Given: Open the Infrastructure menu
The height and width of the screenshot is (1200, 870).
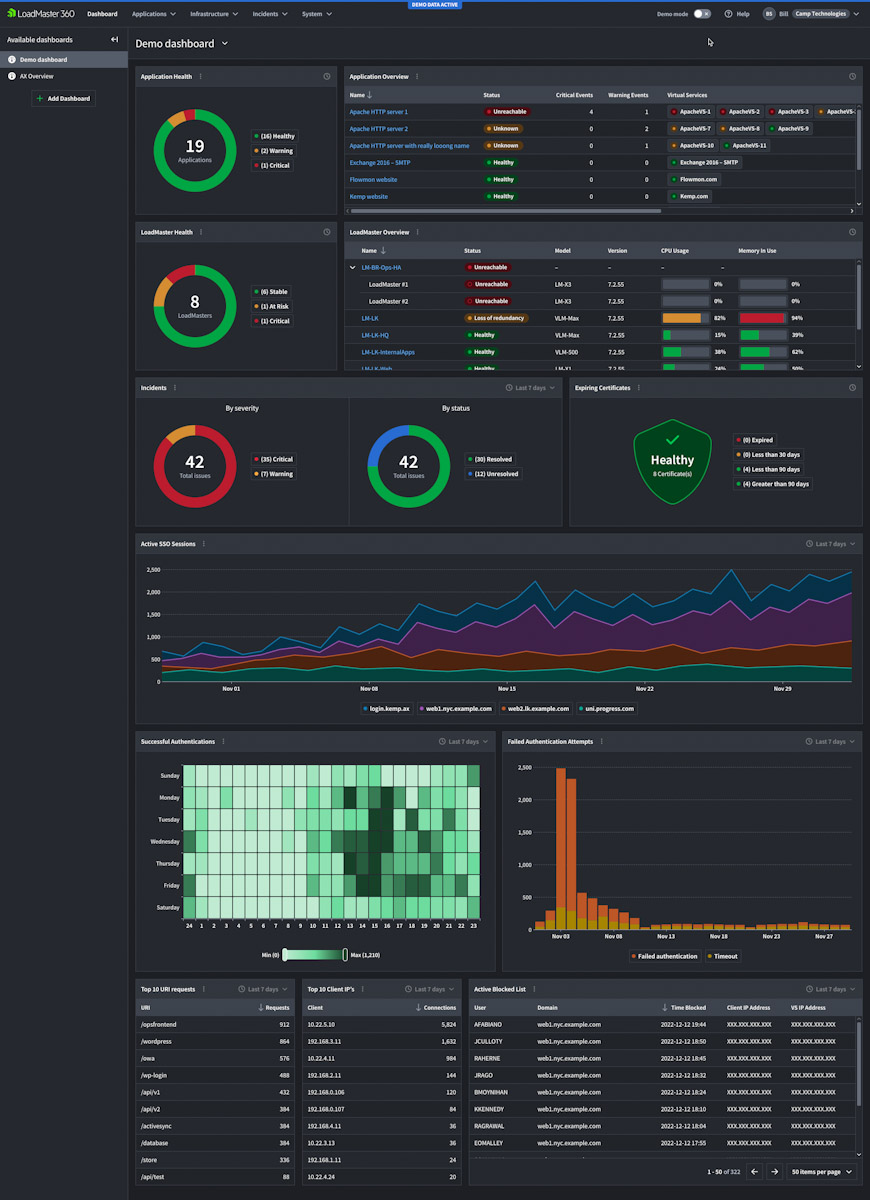Looking at the screenshot, I should pos(214,14).
